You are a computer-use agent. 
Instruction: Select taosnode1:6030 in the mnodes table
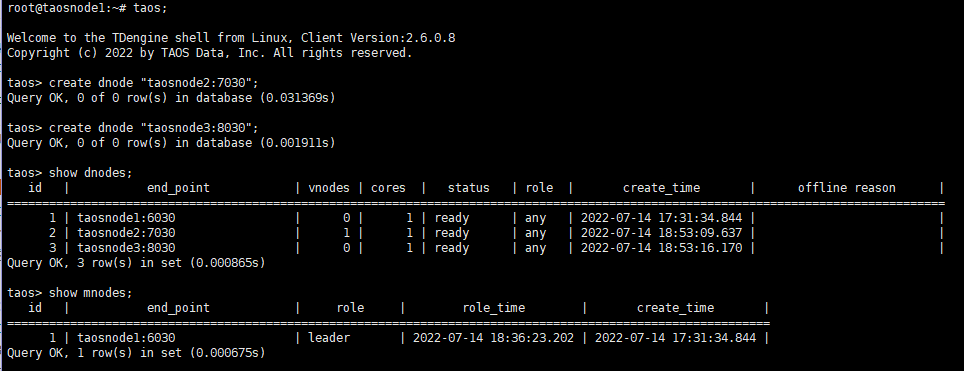(x=126, y=338)
